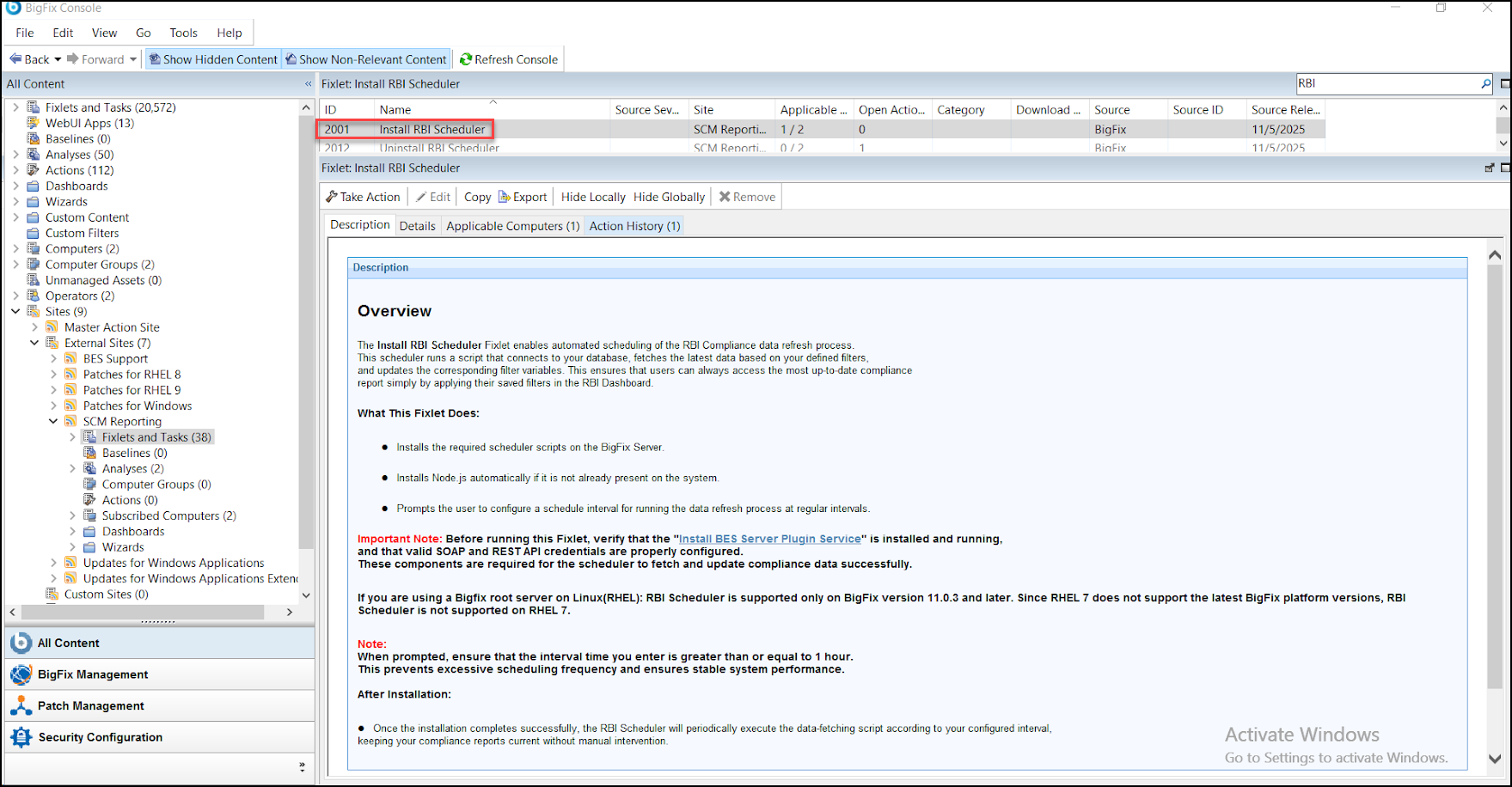Click the Copy icon
The height and width of the screenshot is (787, 1512).
click(x=476, y=196)
